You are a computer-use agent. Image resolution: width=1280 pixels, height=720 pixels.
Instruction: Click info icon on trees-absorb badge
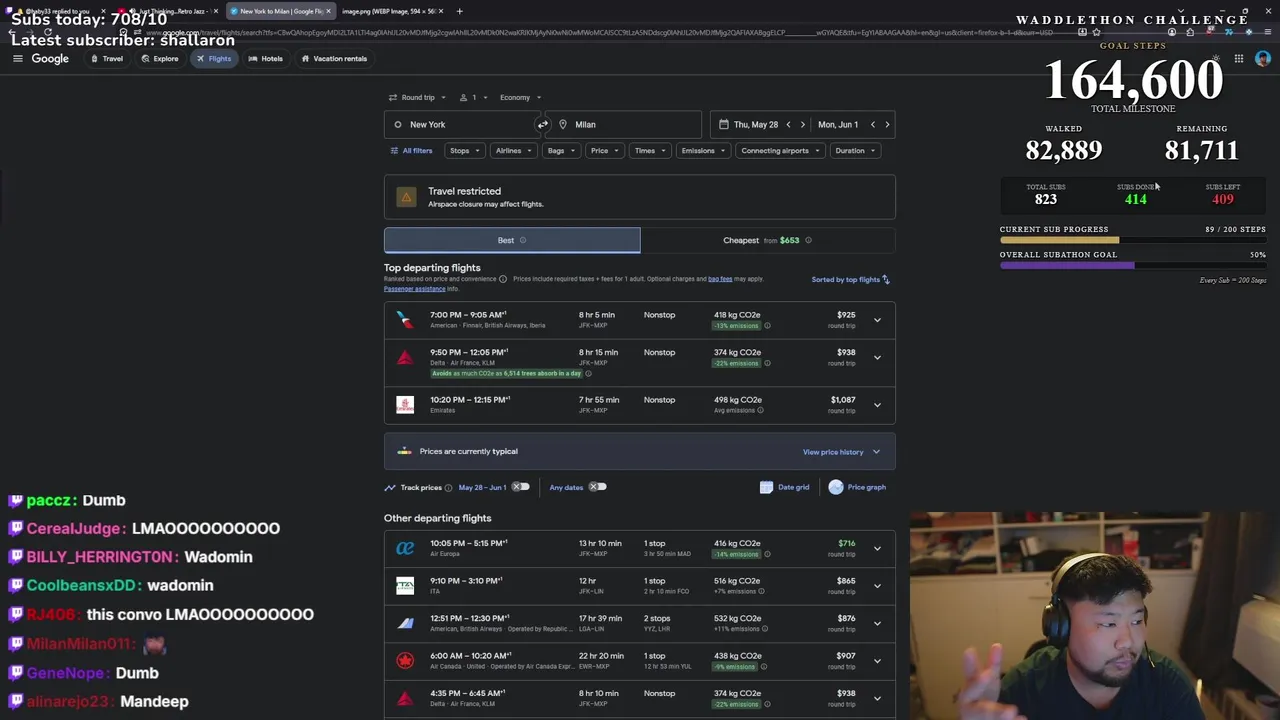tap(588, 373)
